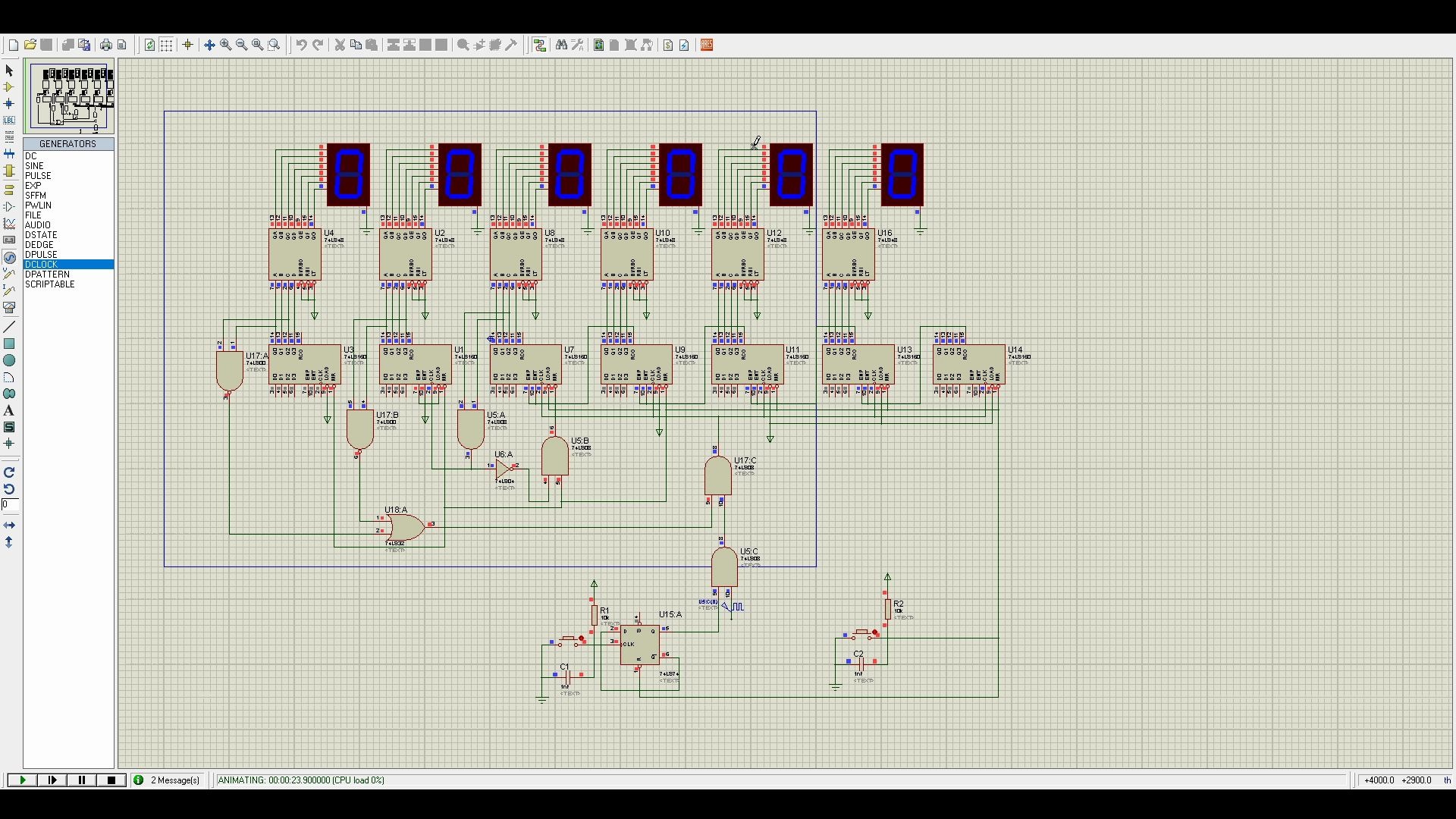
Task: Toggle the push button near R2
Action: tap(861, 632)
